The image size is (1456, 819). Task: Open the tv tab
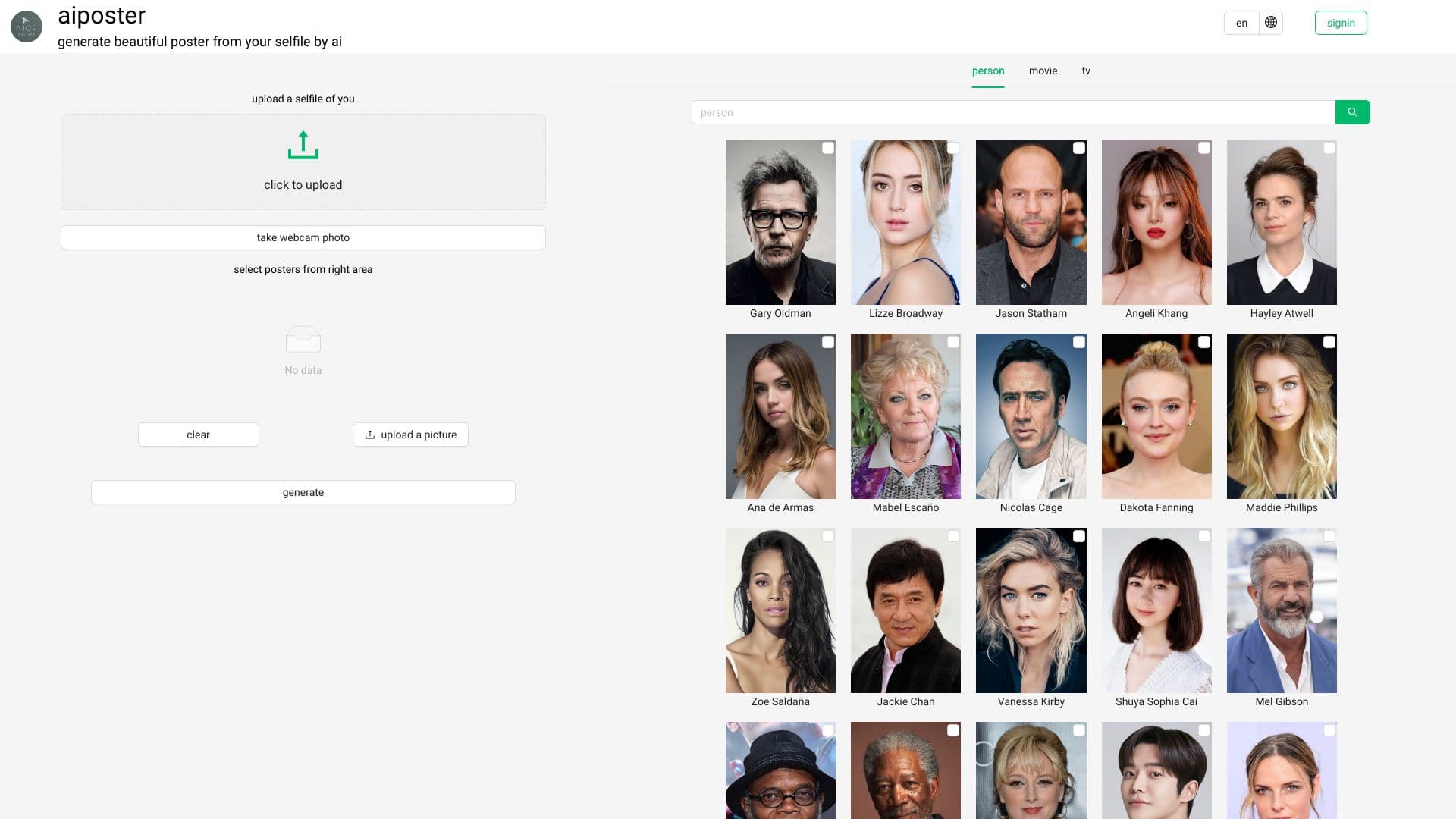(x=1086, y=71)
